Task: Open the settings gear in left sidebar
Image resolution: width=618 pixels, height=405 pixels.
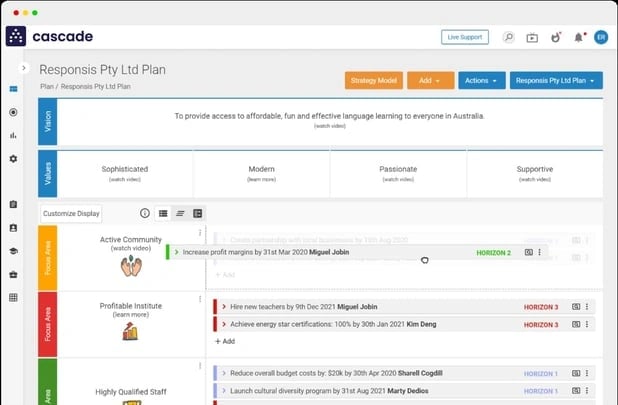Action: [x=13, y=158]
